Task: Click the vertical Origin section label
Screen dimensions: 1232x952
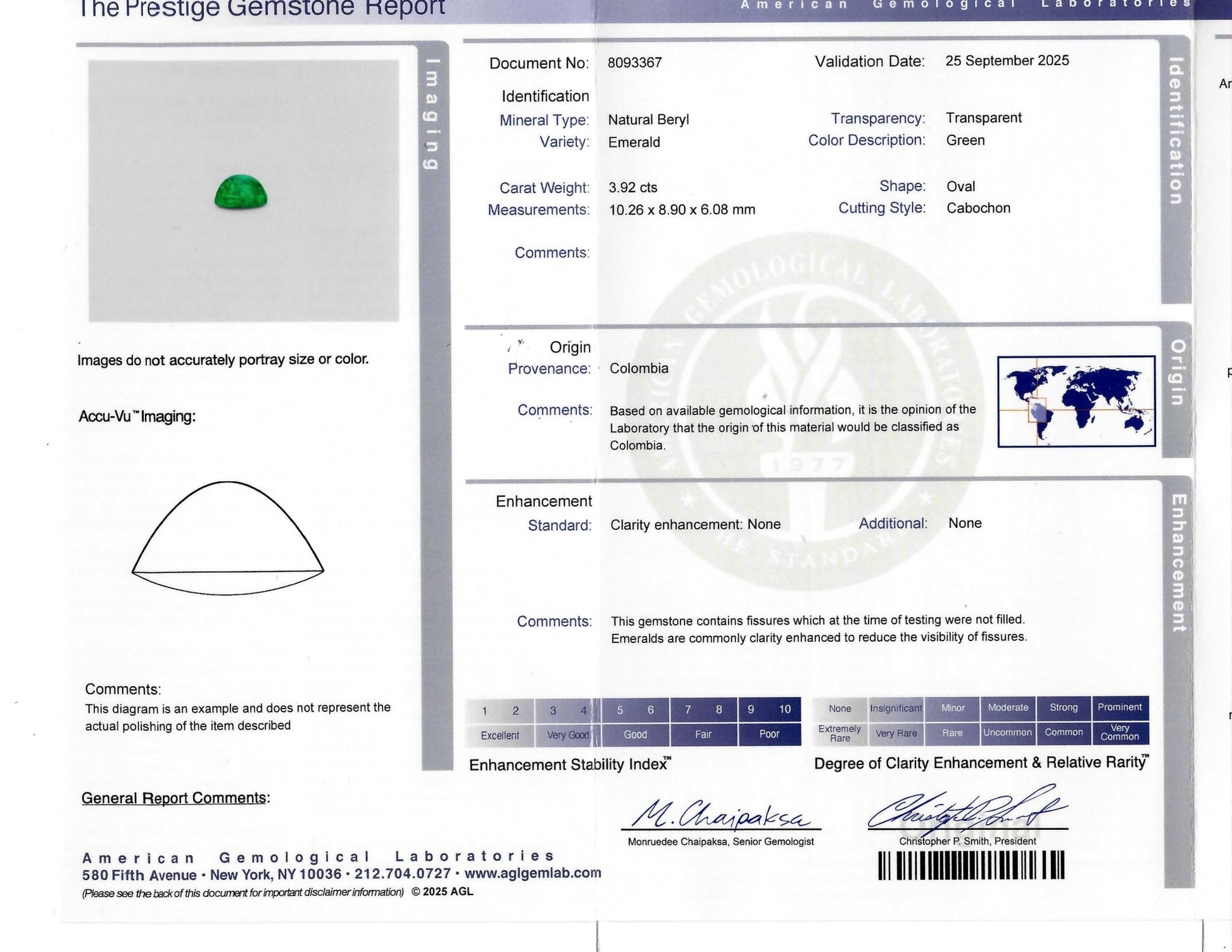Action: 1177,372
